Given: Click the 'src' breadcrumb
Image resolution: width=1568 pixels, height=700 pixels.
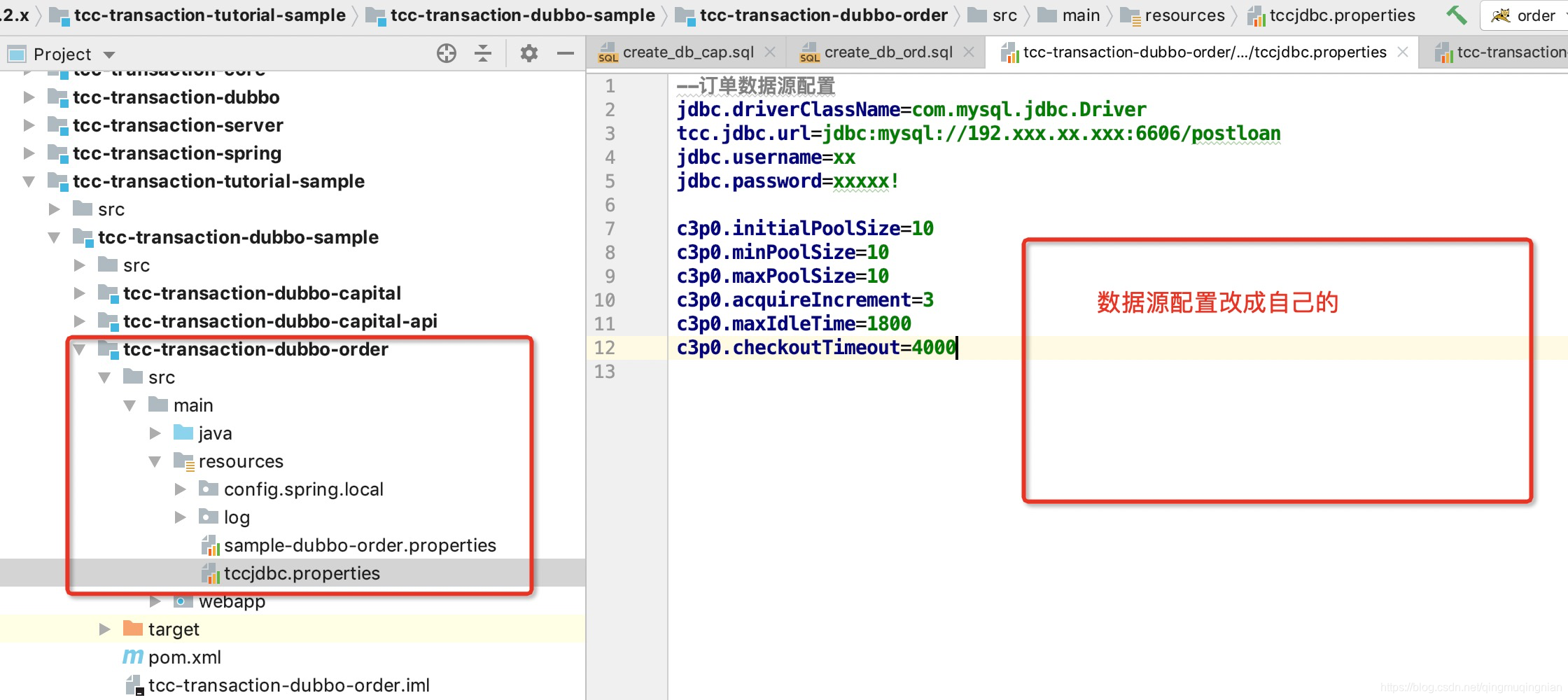Looking at the screenshot, I should 1004,15.
